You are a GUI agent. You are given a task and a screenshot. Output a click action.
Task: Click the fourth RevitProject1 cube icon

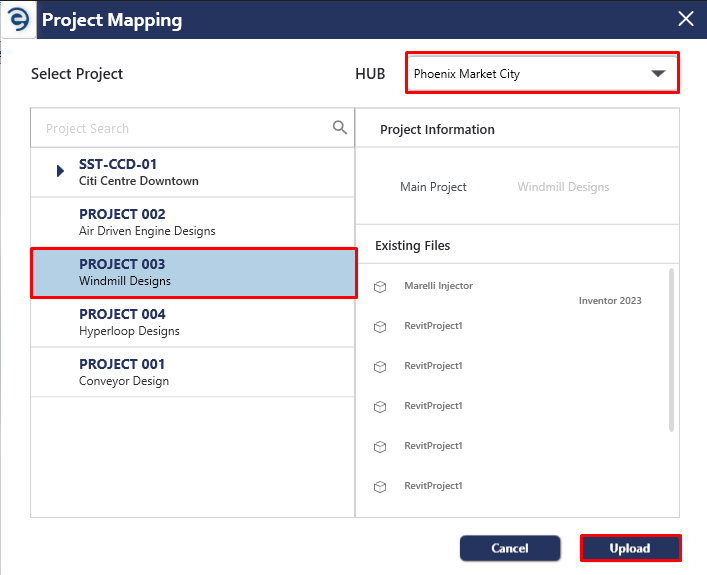(x=380, y=446)
